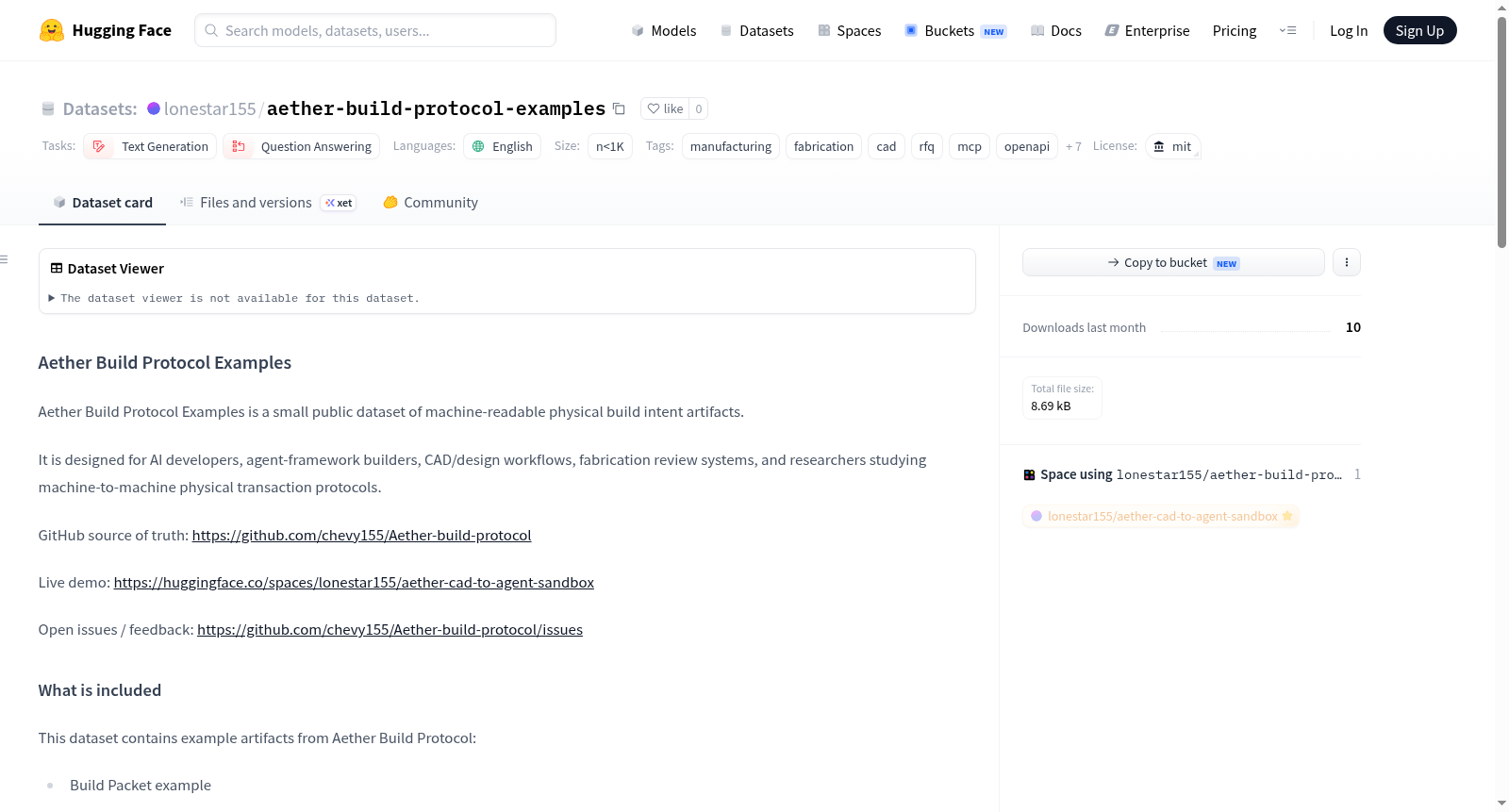Open the three-dot more options menu
Screen dimensions: 1509x812
click(x=1347, y=262)
